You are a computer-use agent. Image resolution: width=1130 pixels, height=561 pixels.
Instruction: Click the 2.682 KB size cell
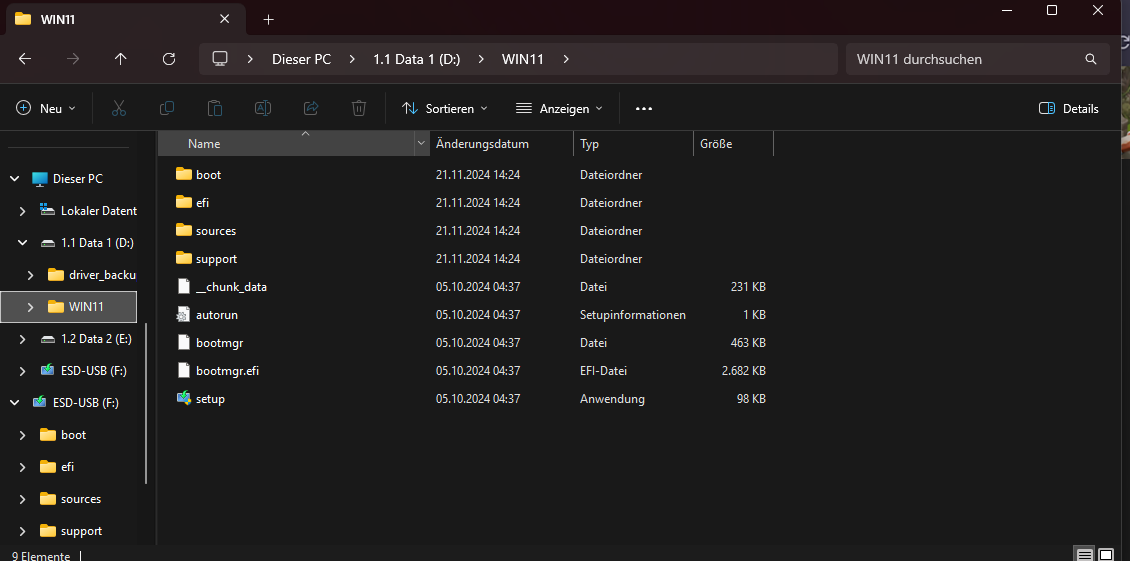click(x=743, y=371)
